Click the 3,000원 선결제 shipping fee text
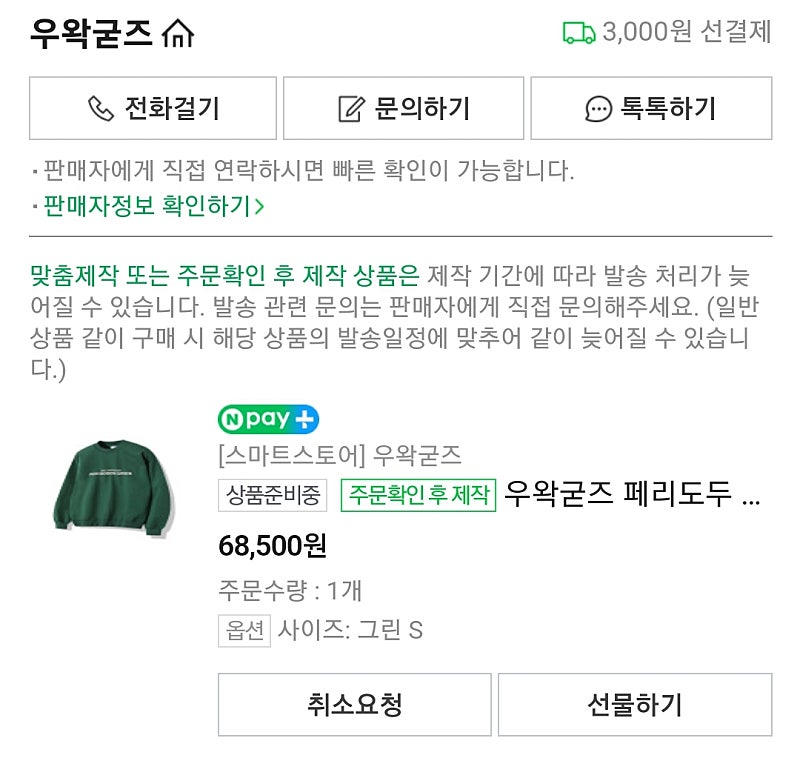Viewport: 800px width, 761px height. tap(686, 32)
